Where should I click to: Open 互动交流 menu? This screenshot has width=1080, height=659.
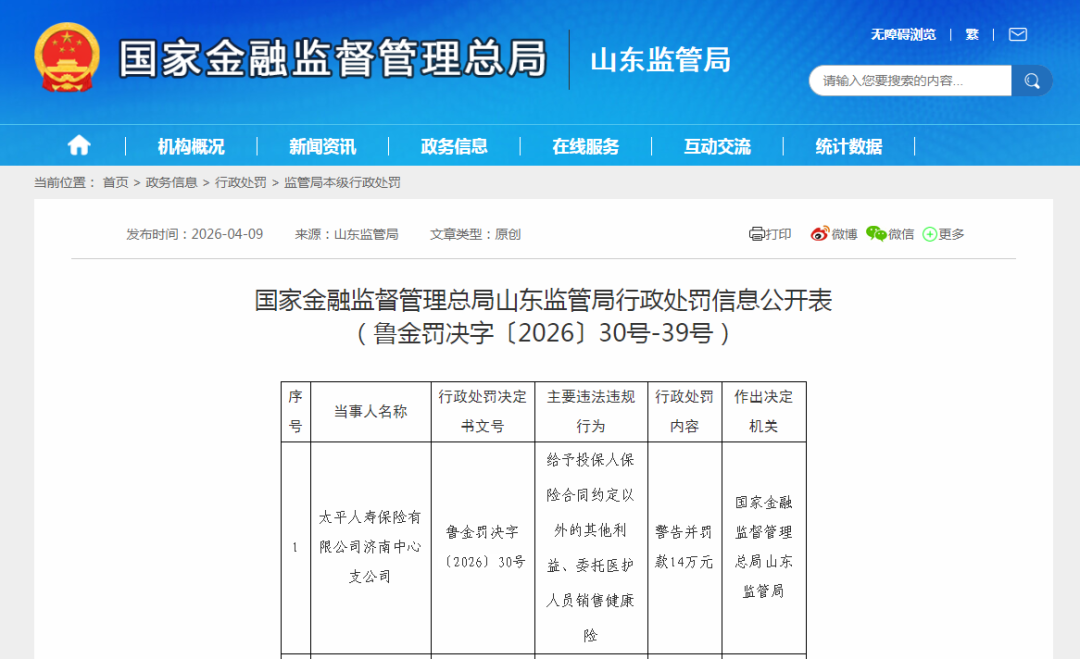coord(717,146)
